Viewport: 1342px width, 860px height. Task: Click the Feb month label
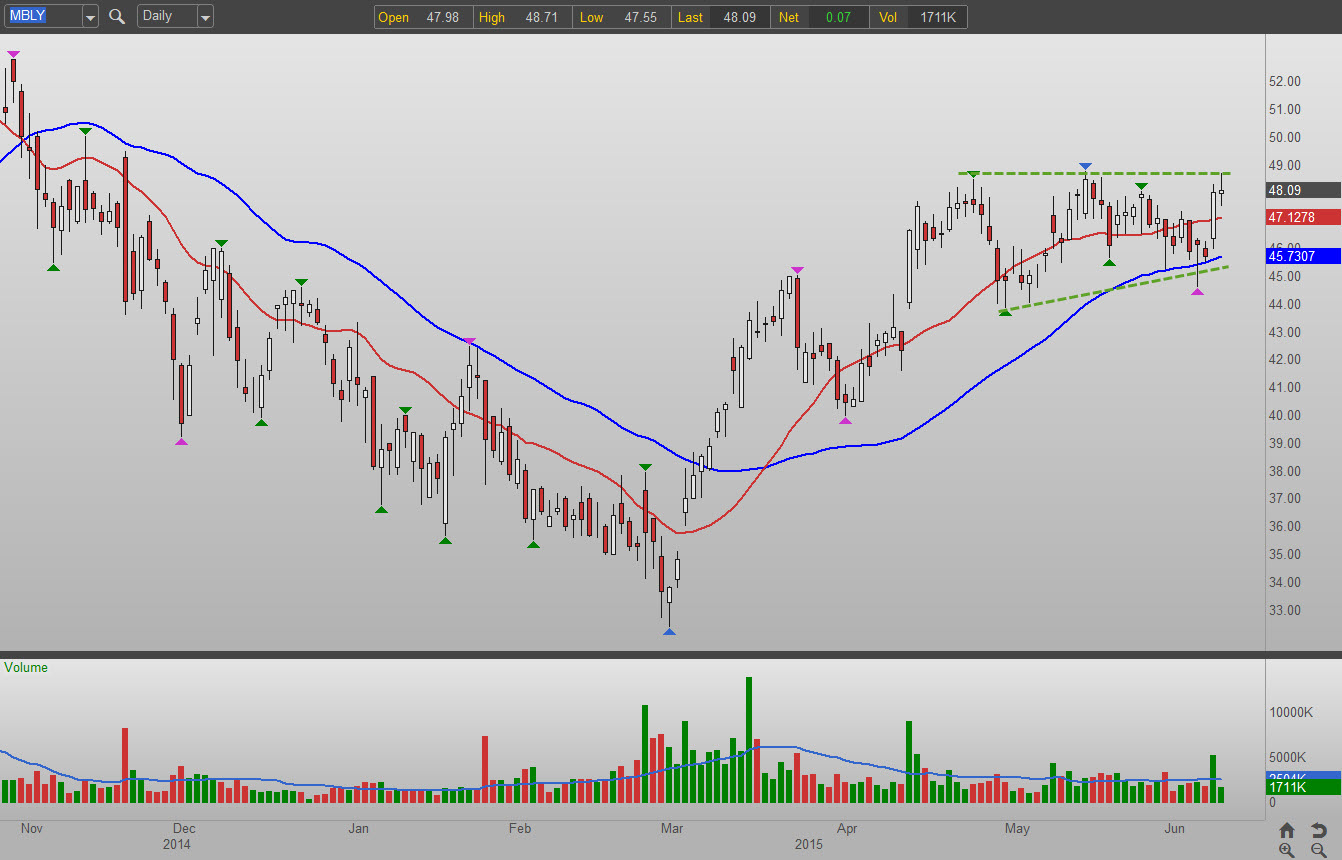pyautogui.click(x=518, y=829)
